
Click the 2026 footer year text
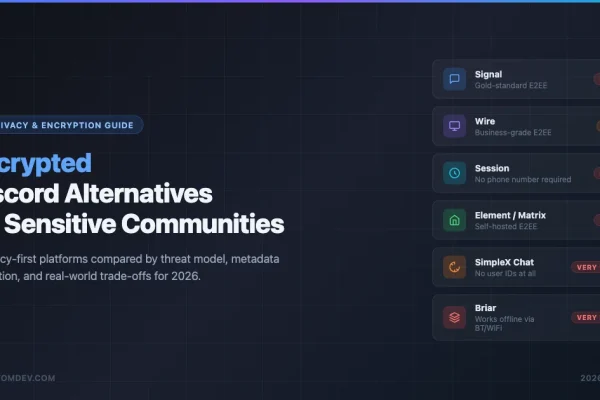coord(590,378)
